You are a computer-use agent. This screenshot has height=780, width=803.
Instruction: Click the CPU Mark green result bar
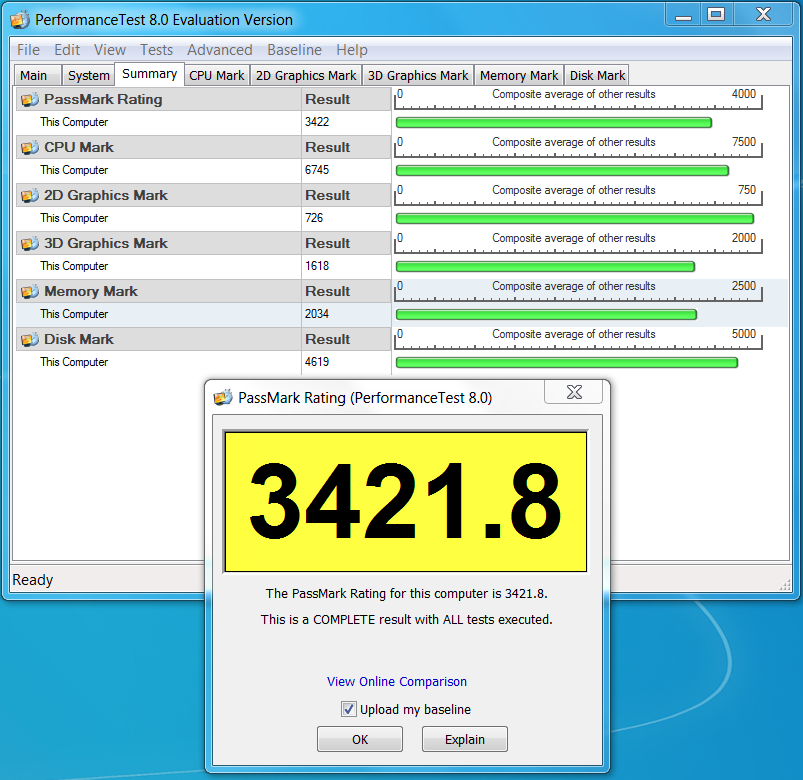562,171
